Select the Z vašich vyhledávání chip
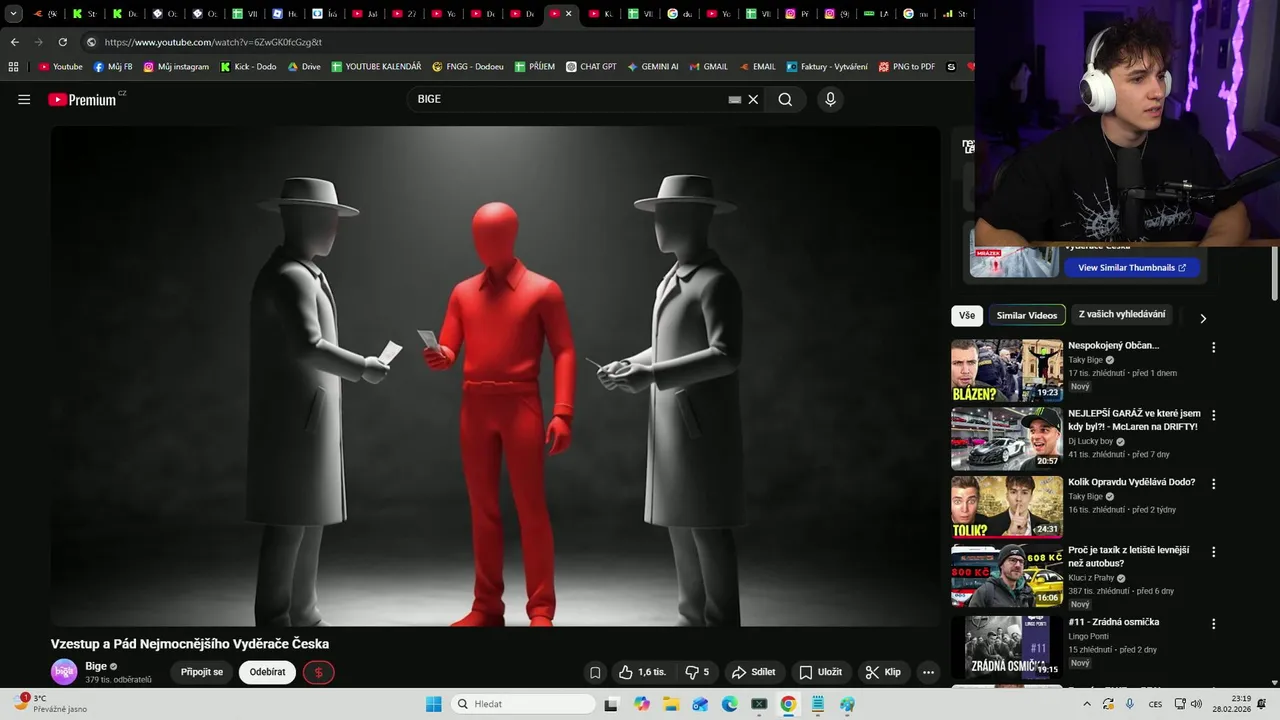This screenshot has width=1280, height=720. (1122, 314)
